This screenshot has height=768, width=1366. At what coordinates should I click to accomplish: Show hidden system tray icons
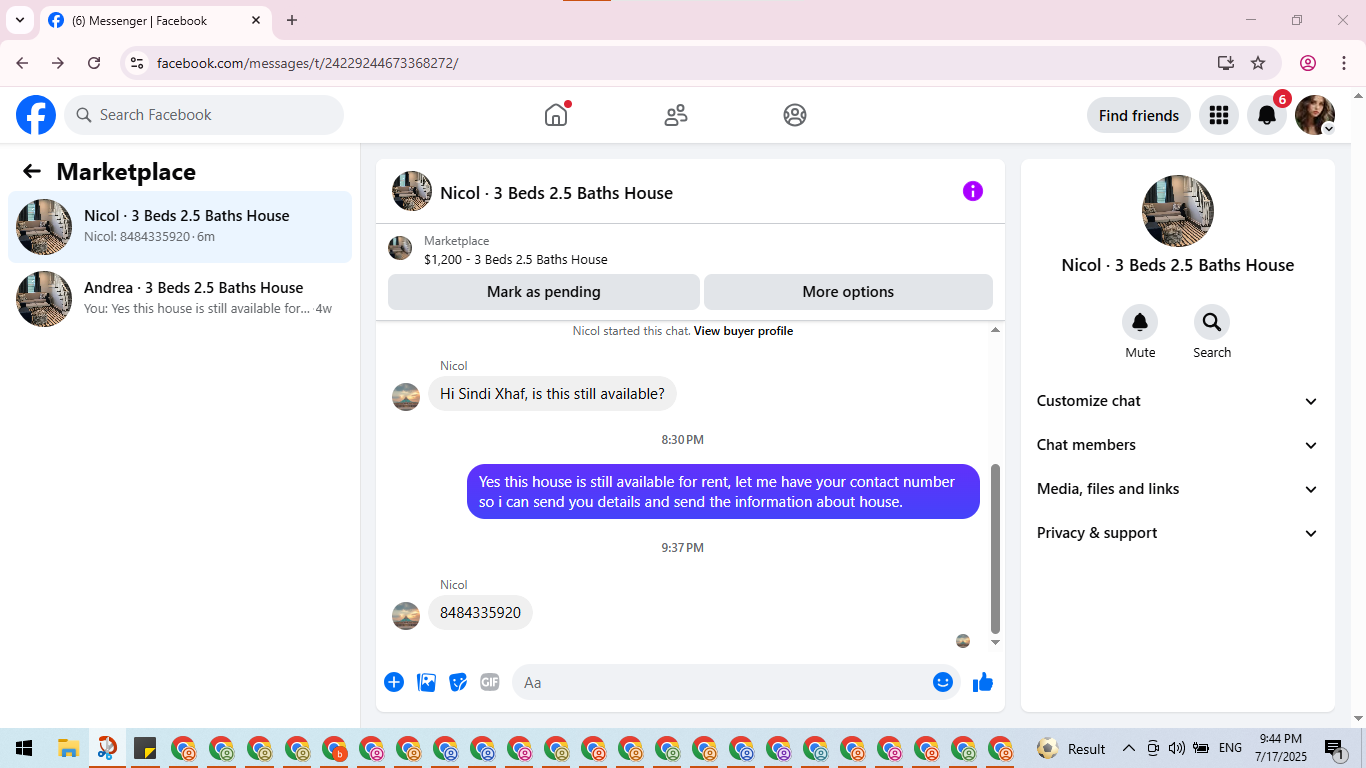click(x=1129, y=748)
